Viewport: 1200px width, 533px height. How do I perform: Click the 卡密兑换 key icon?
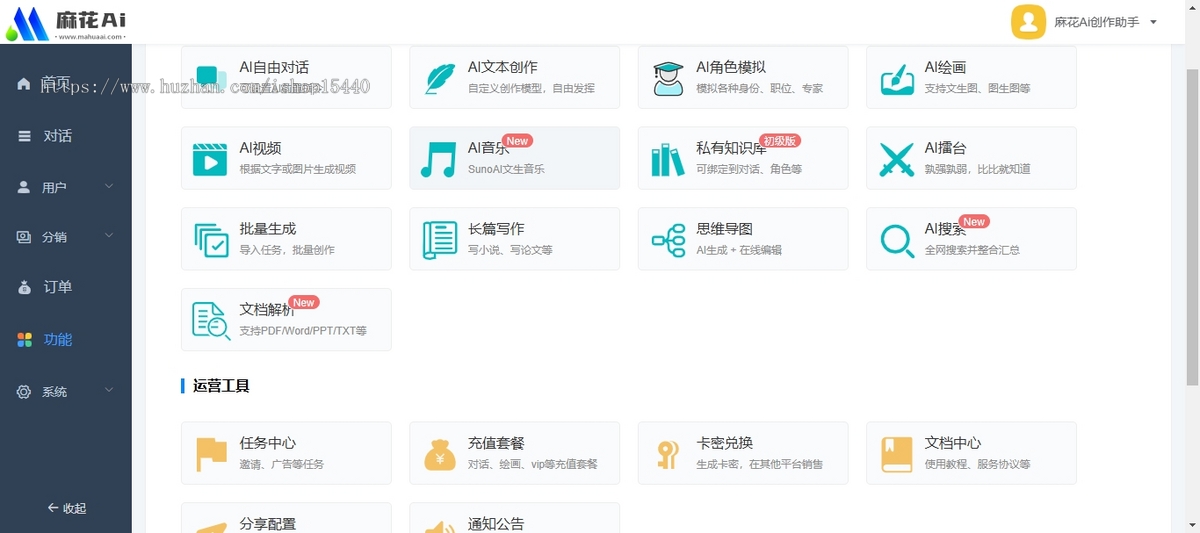(x=667, y=454)
